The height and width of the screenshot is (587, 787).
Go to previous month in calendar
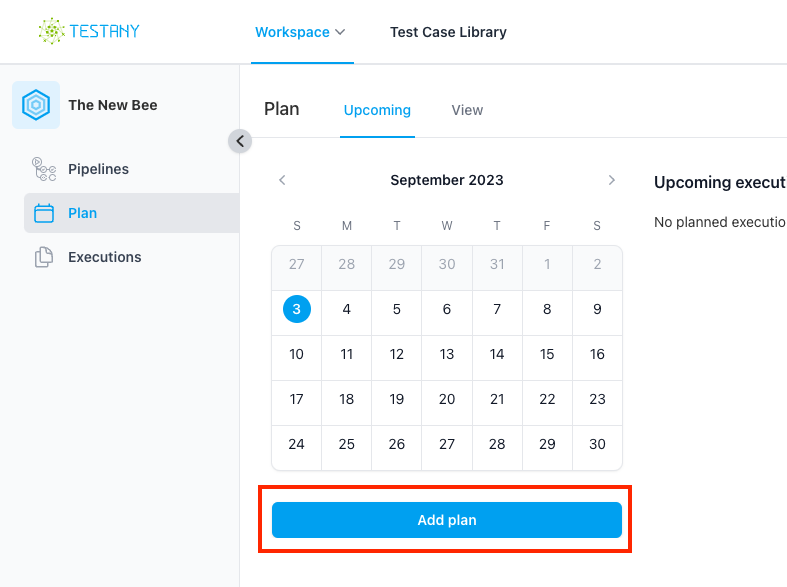(282, 180)
